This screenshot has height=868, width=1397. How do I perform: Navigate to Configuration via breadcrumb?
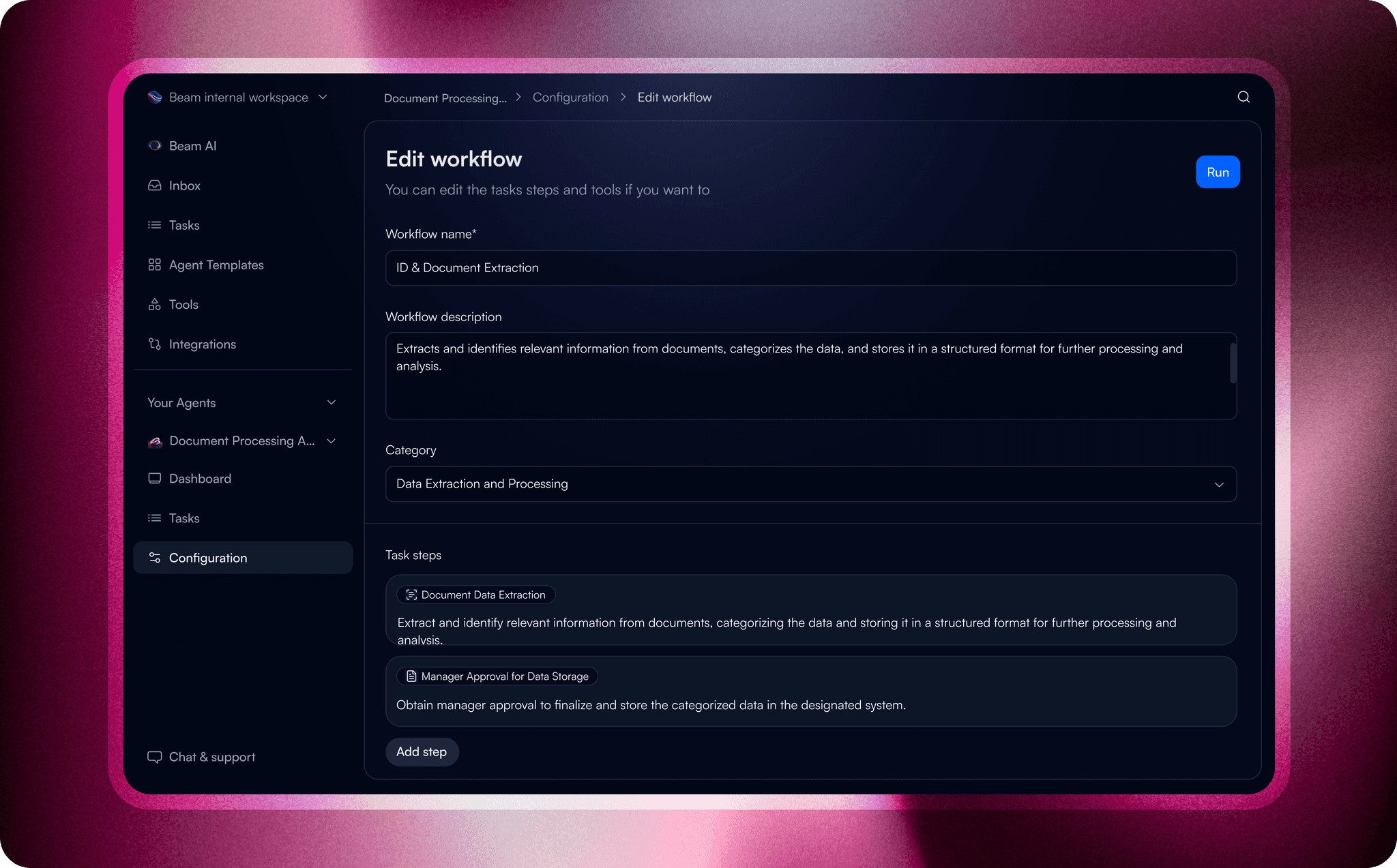570,97
